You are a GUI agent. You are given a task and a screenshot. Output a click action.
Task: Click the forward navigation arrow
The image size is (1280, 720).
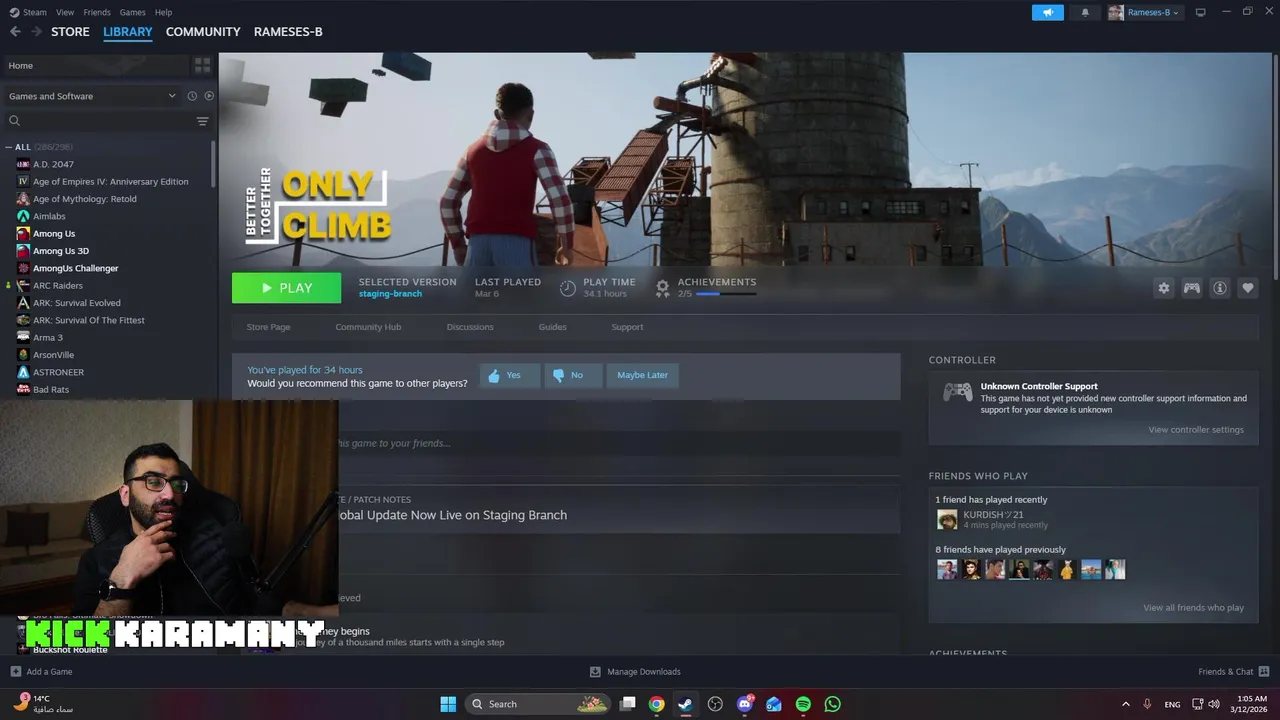[37, 32]
